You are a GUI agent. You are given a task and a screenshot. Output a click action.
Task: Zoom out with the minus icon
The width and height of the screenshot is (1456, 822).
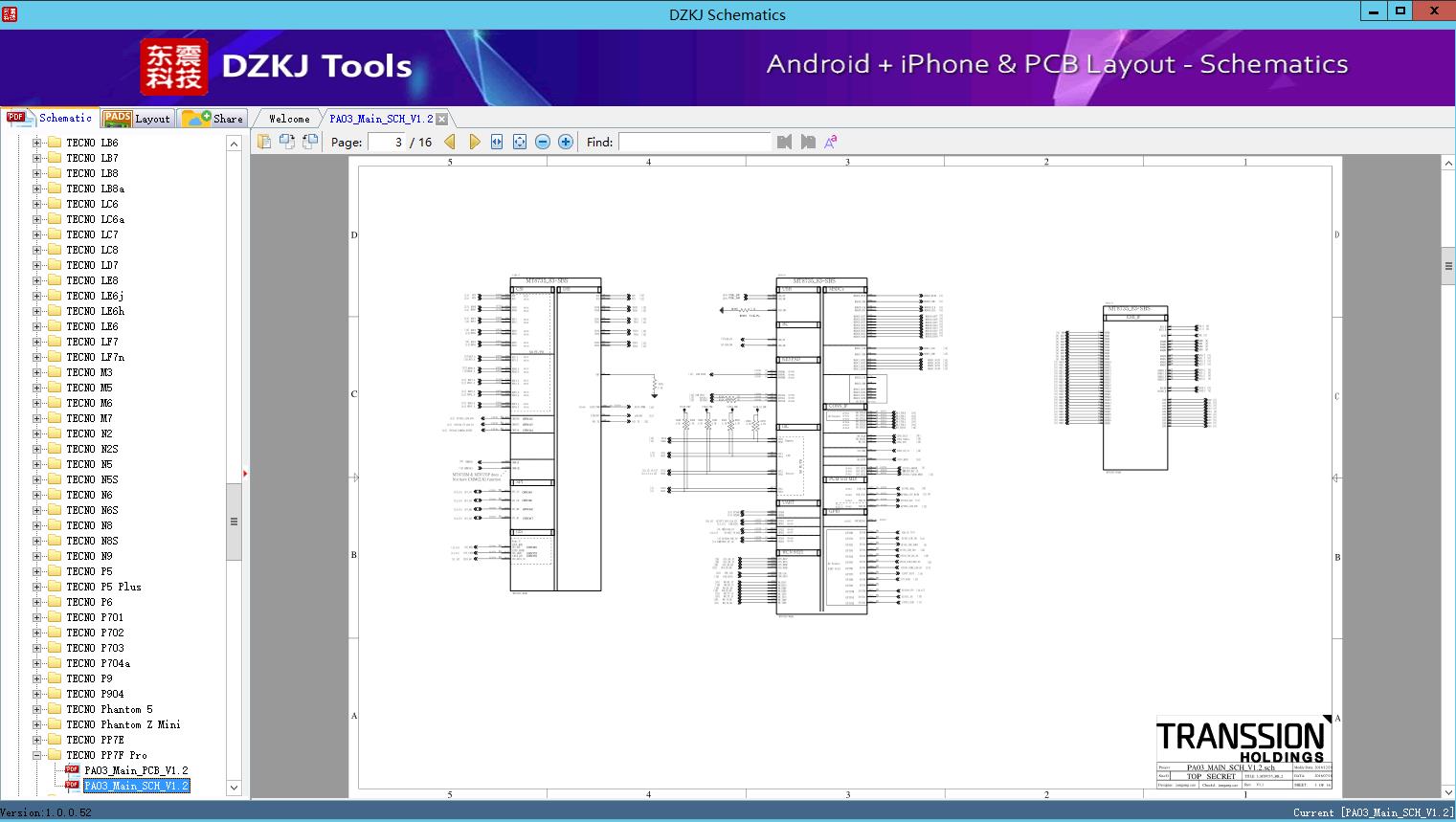pyautogui.click(x=543, y=142)
